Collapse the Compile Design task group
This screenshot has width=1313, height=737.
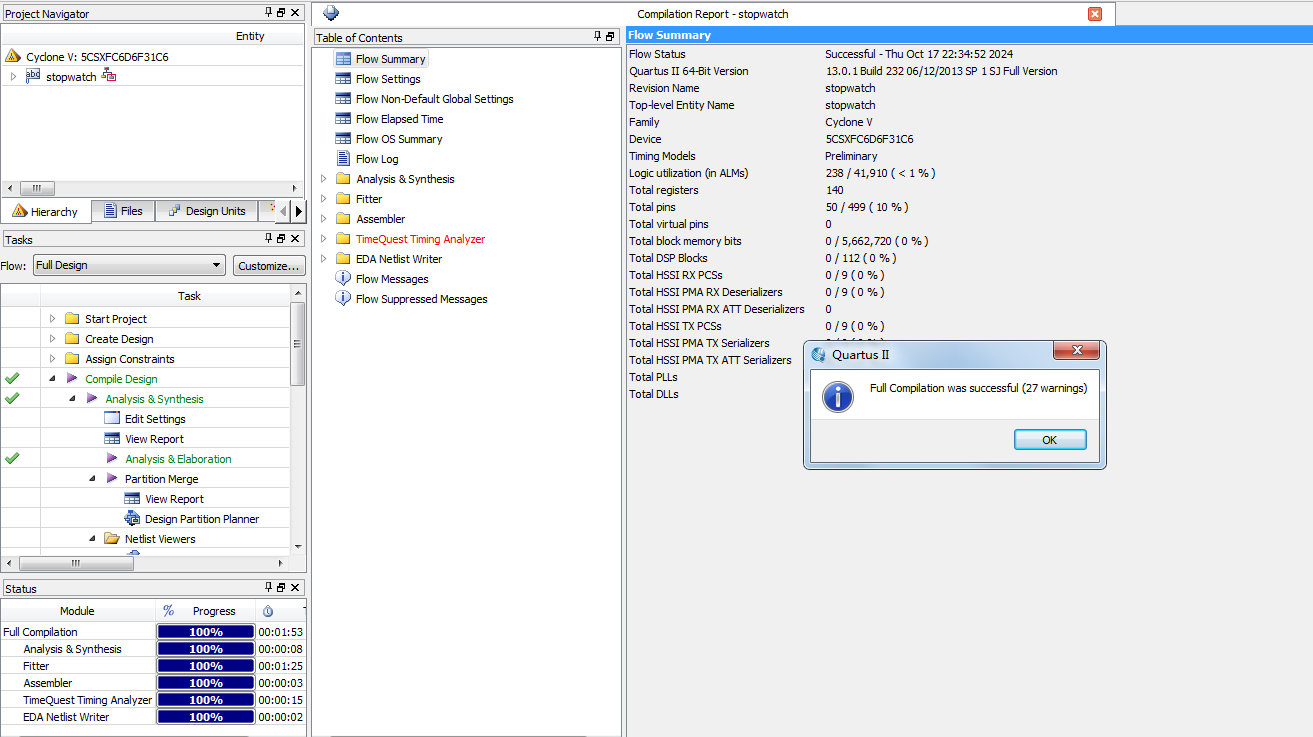(52, 379)
